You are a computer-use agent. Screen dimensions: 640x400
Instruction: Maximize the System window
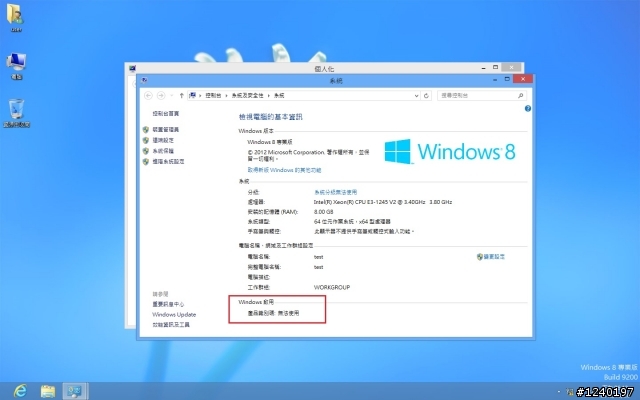click(x=507, y=79)
